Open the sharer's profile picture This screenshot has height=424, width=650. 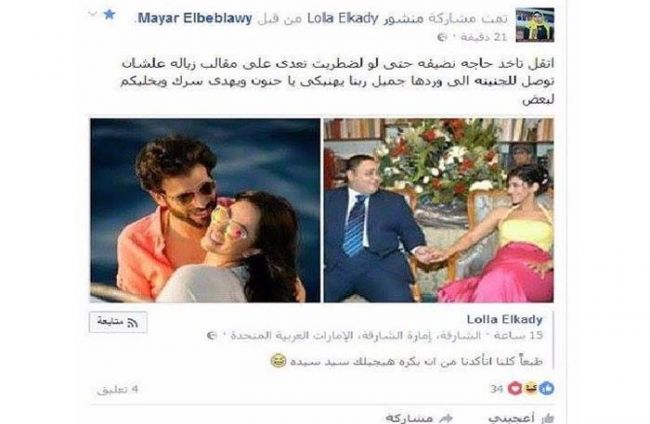[x=535, y=25]
